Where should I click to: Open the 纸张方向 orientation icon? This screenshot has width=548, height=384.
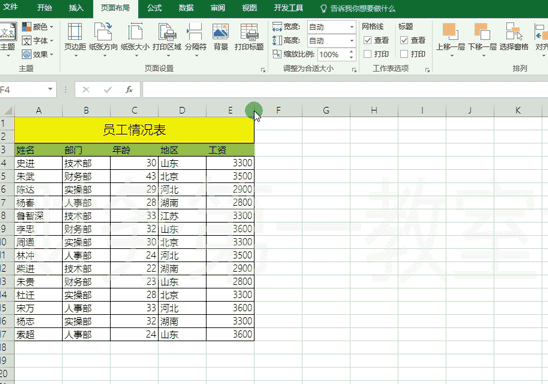[103, 31]
